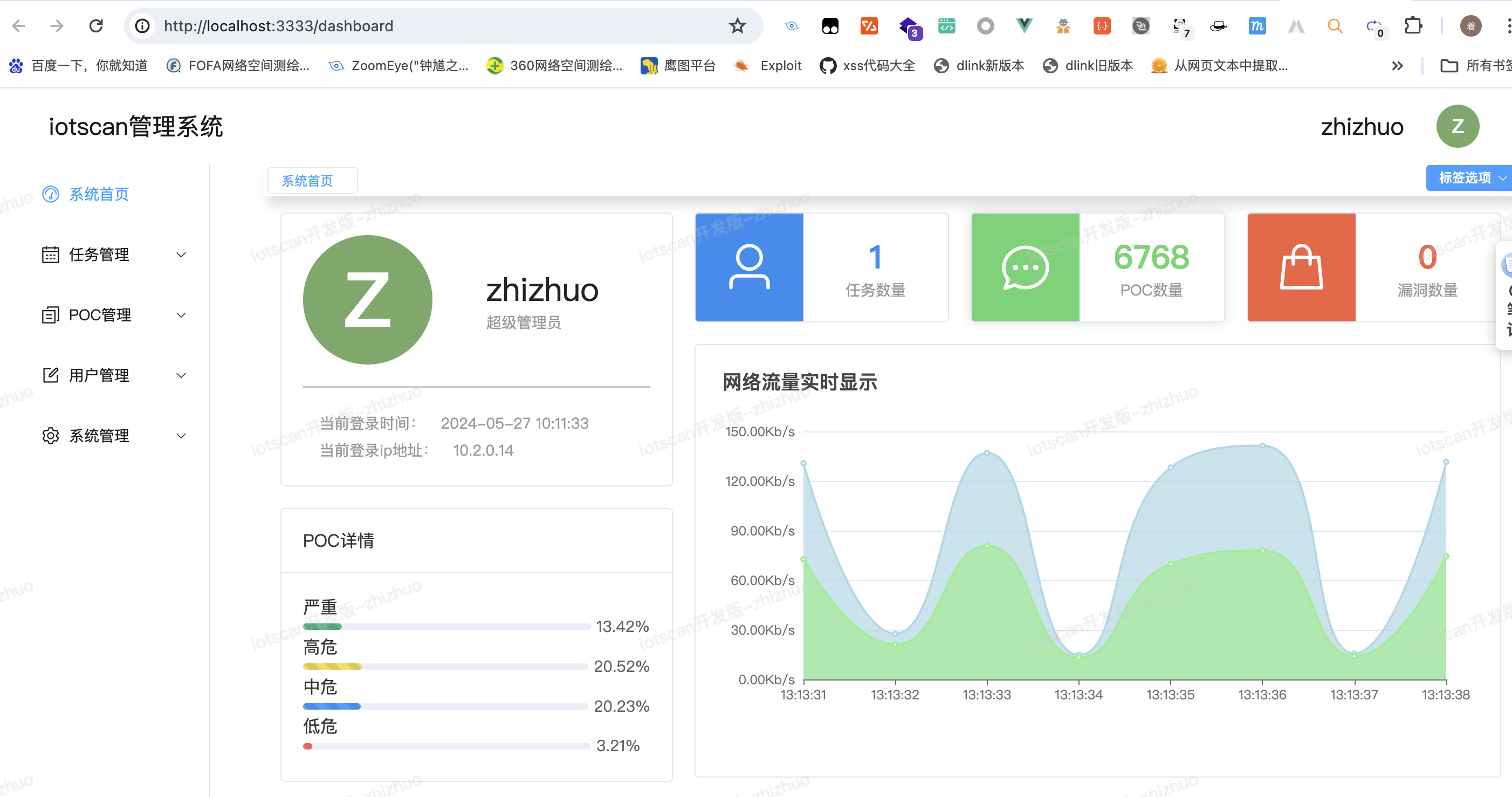Click the browser address bar URL

coord(278,26)
